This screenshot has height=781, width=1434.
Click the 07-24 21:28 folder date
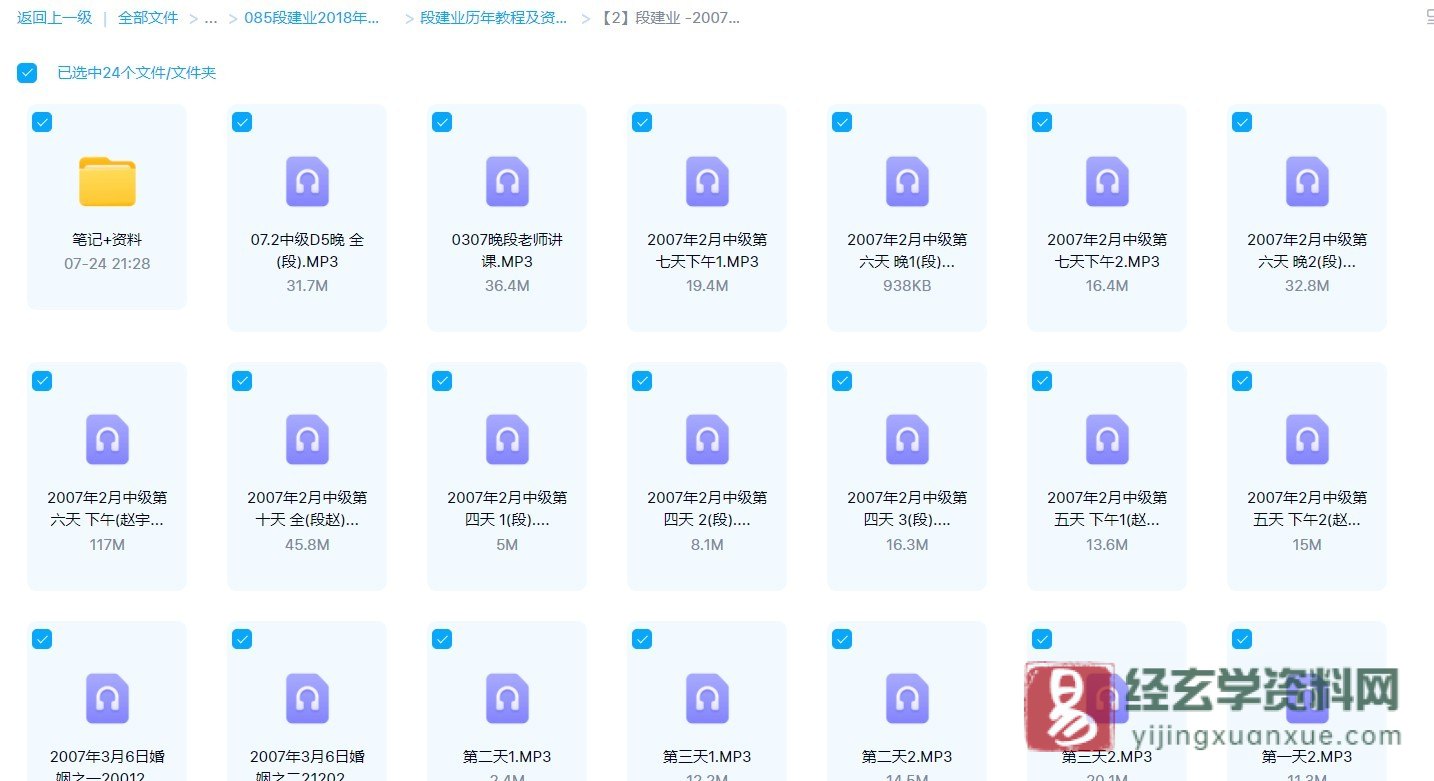coord(107,264)
